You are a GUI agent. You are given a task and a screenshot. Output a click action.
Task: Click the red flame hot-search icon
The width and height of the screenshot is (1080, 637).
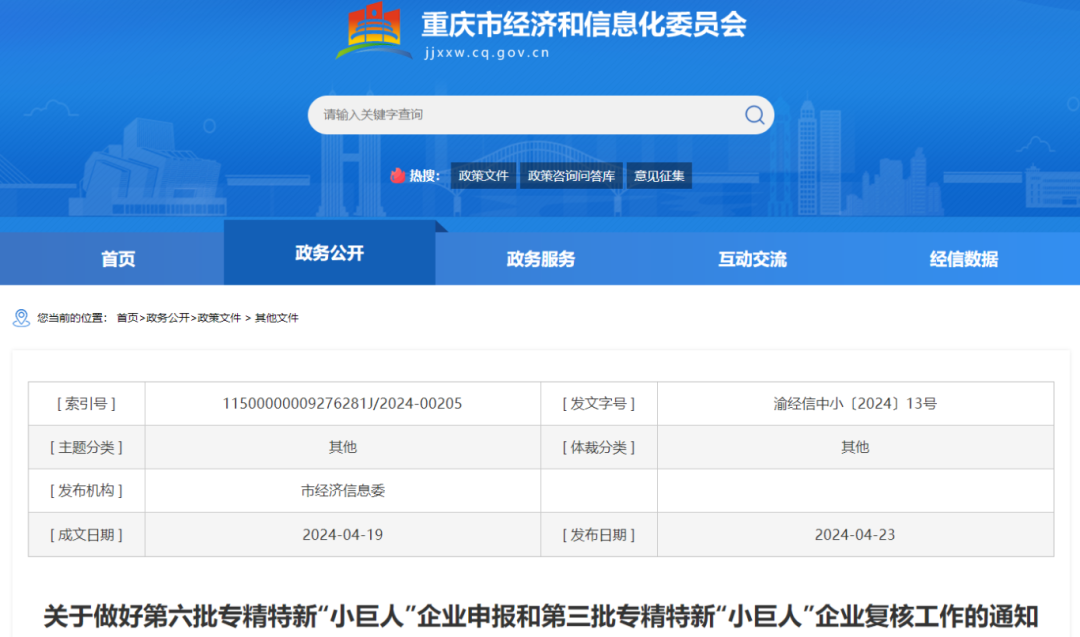click(397, 176)
